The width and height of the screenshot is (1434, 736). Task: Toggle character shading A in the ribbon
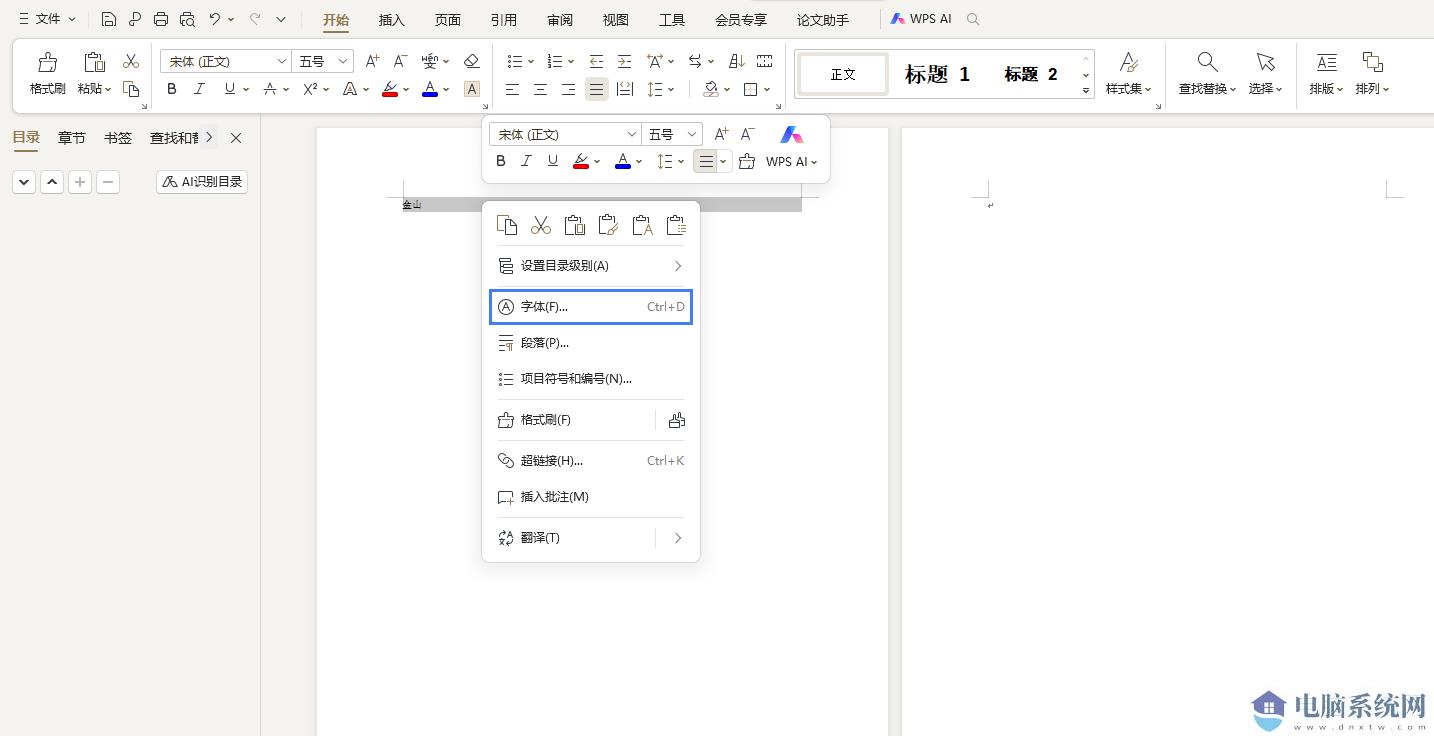[472, 89]
